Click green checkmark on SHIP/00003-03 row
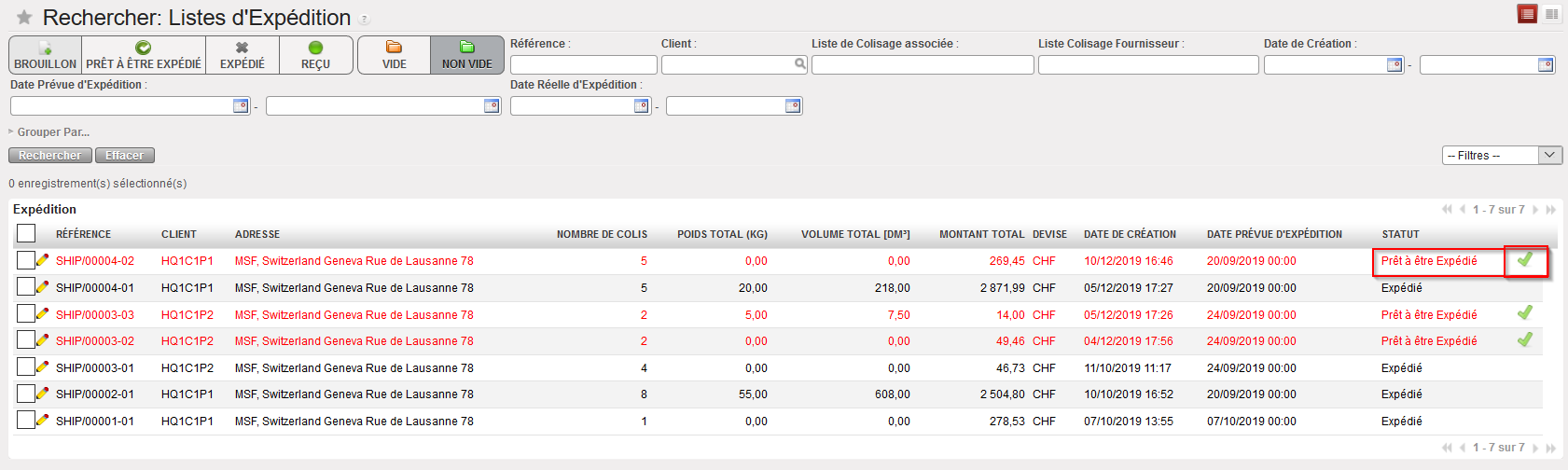Image resolution: width=1568 pixels, height=470 pixels. (1525, 313)
